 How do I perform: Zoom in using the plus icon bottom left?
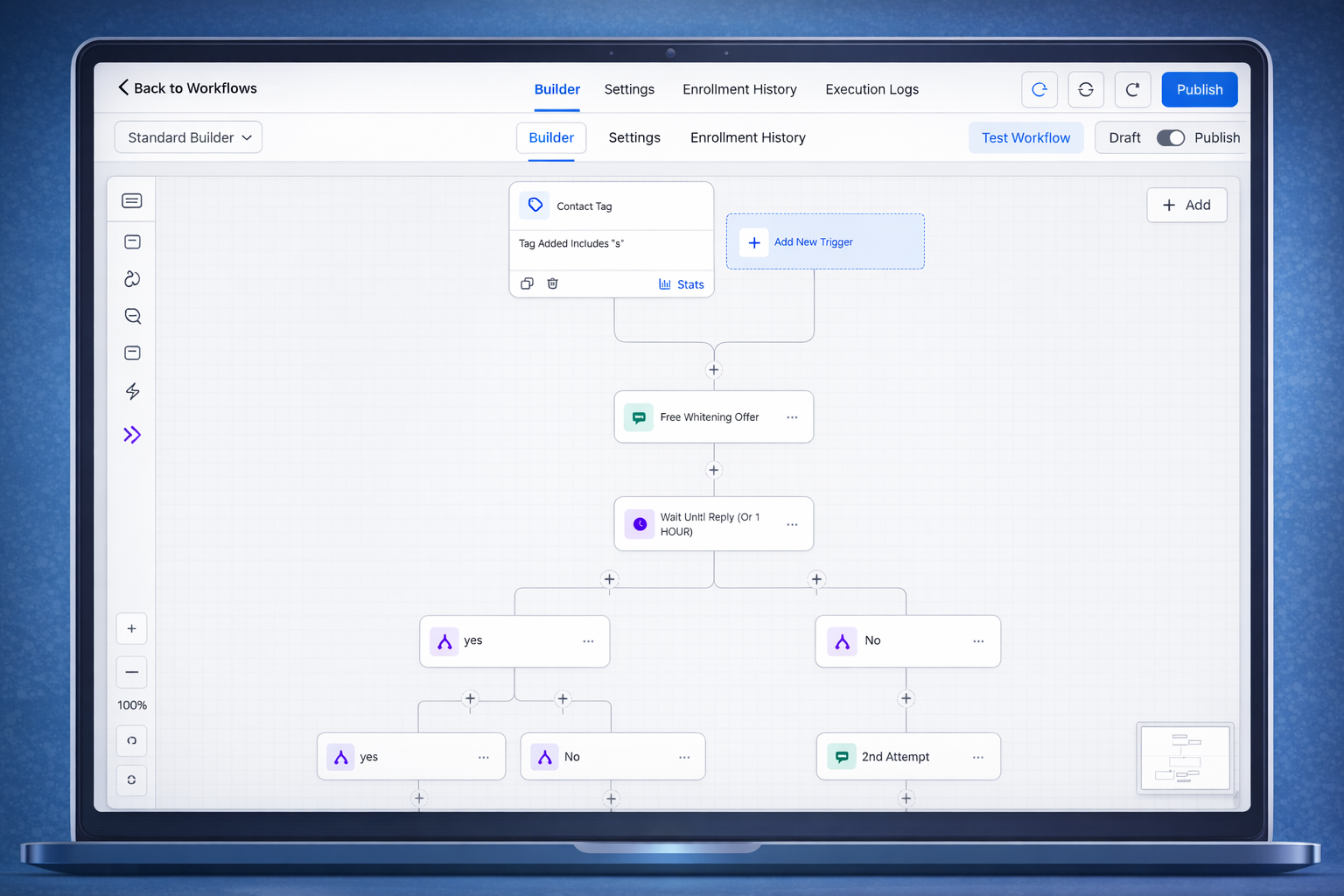[131, 628]
